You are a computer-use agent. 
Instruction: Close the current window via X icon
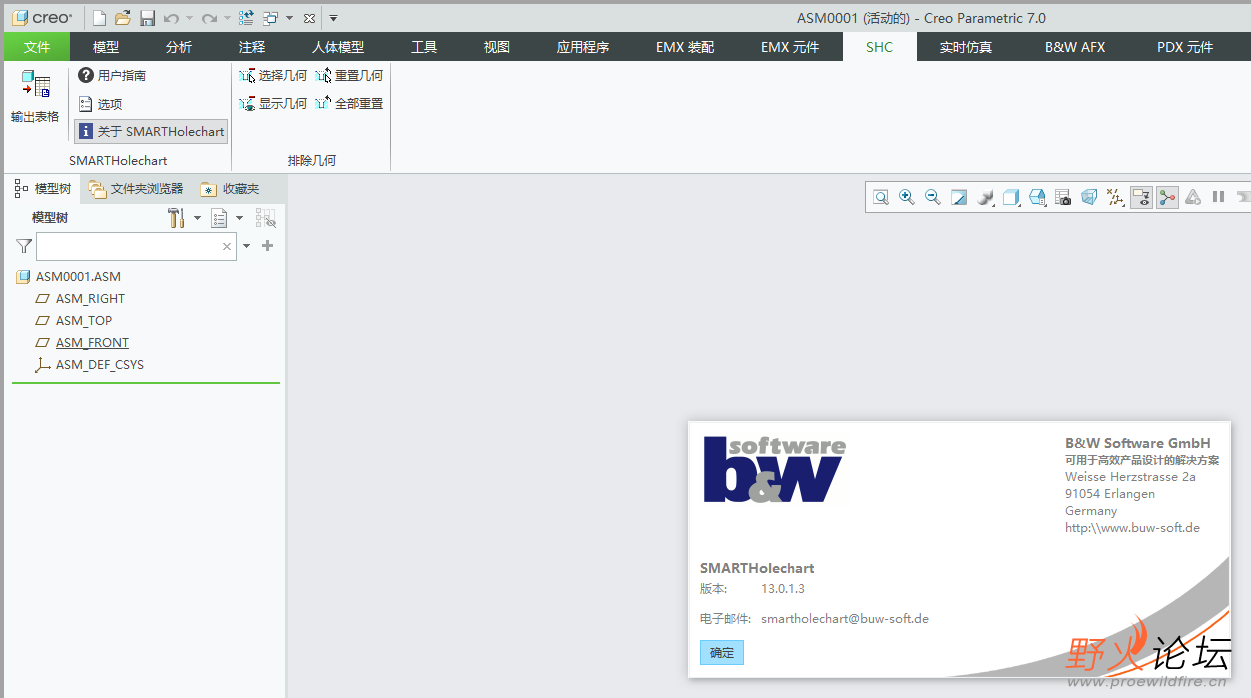[309, 18]
